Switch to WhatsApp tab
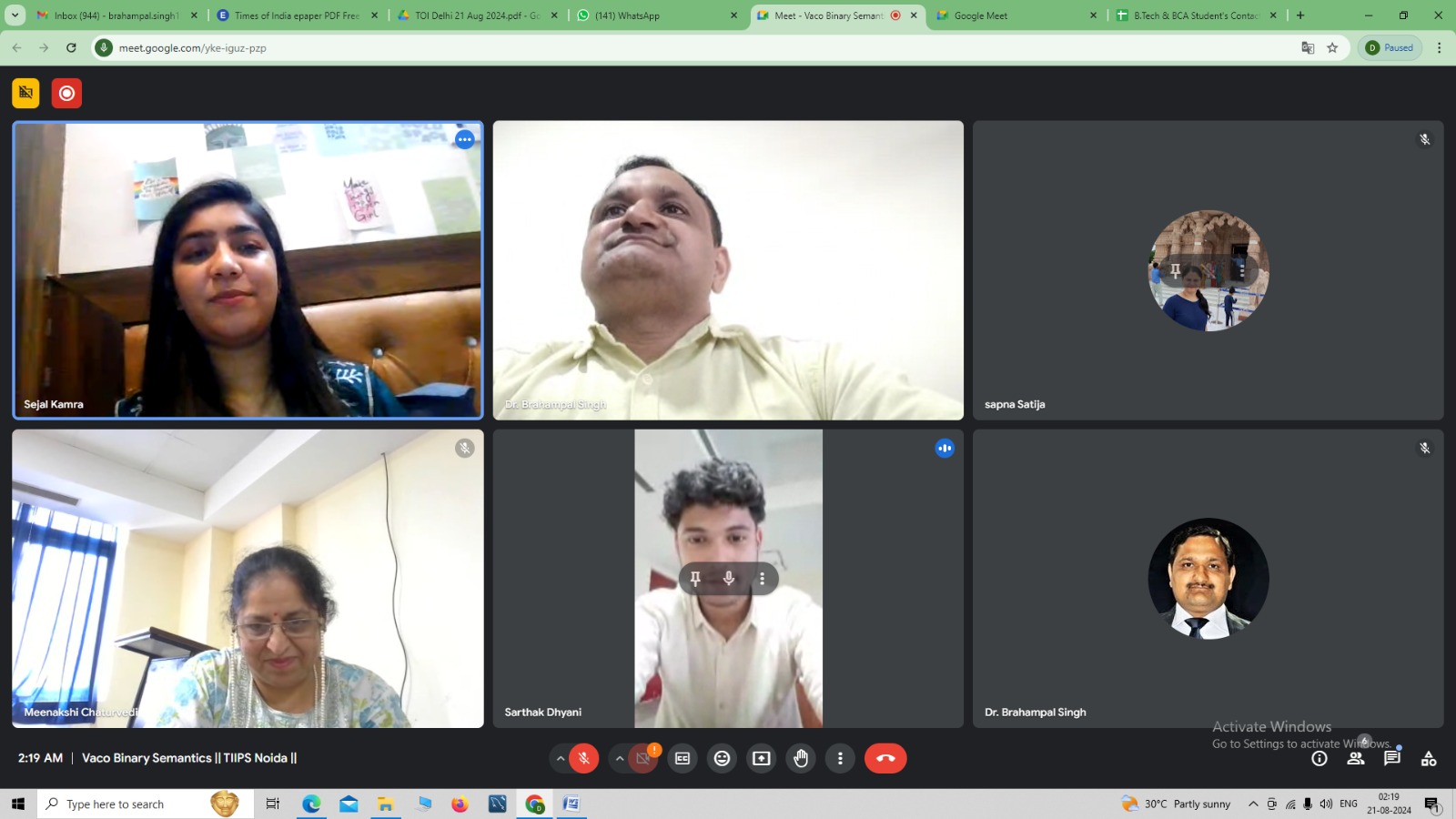Viewport: 1456px width, 819px height. click(x=657, y=15)
